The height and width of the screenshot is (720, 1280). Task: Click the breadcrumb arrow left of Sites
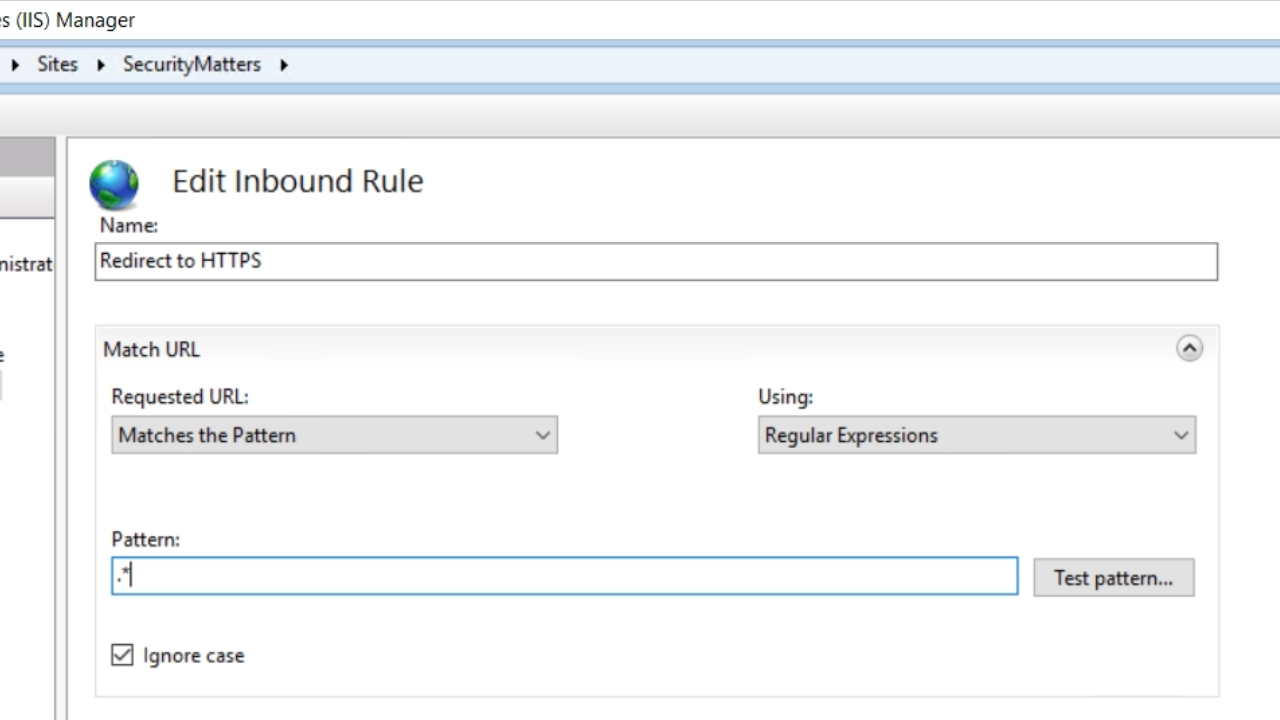[15, 65]
